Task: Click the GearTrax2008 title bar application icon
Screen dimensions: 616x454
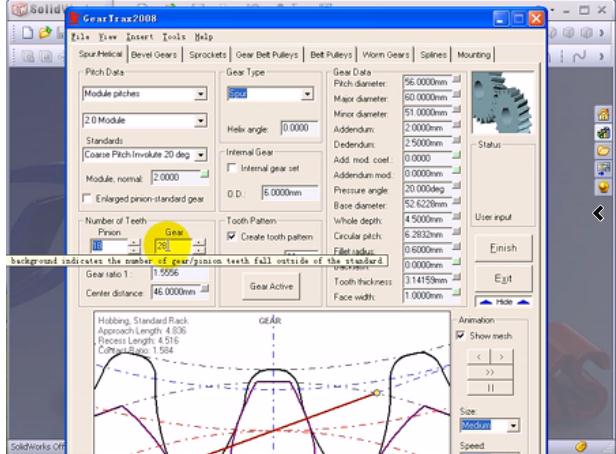Action: (73, 18)
